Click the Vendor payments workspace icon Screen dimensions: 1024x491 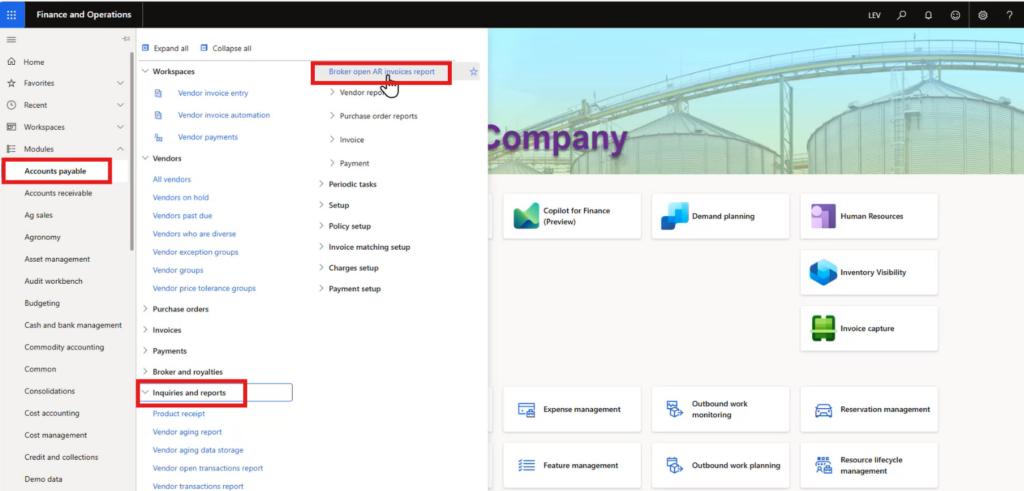point(158,137)
